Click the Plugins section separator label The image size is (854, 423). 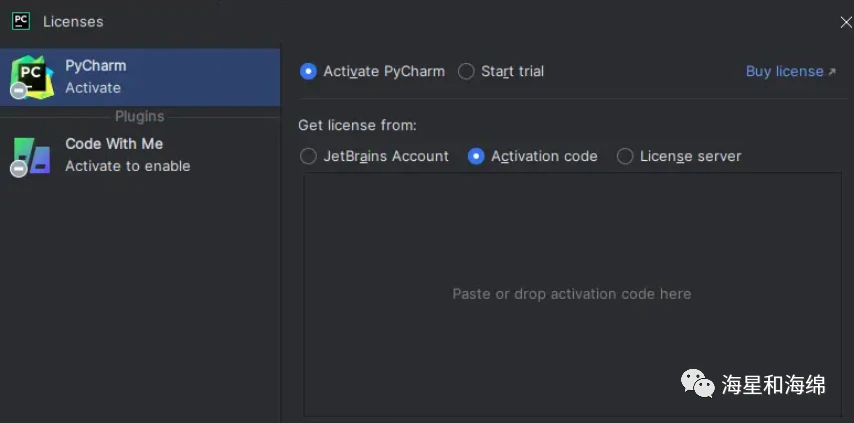click(139, 117)
